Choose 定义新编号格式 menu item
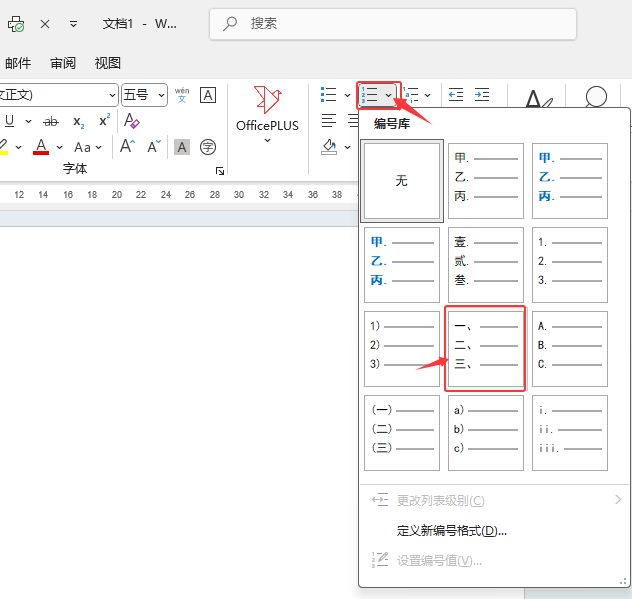 tap(494, 530)
